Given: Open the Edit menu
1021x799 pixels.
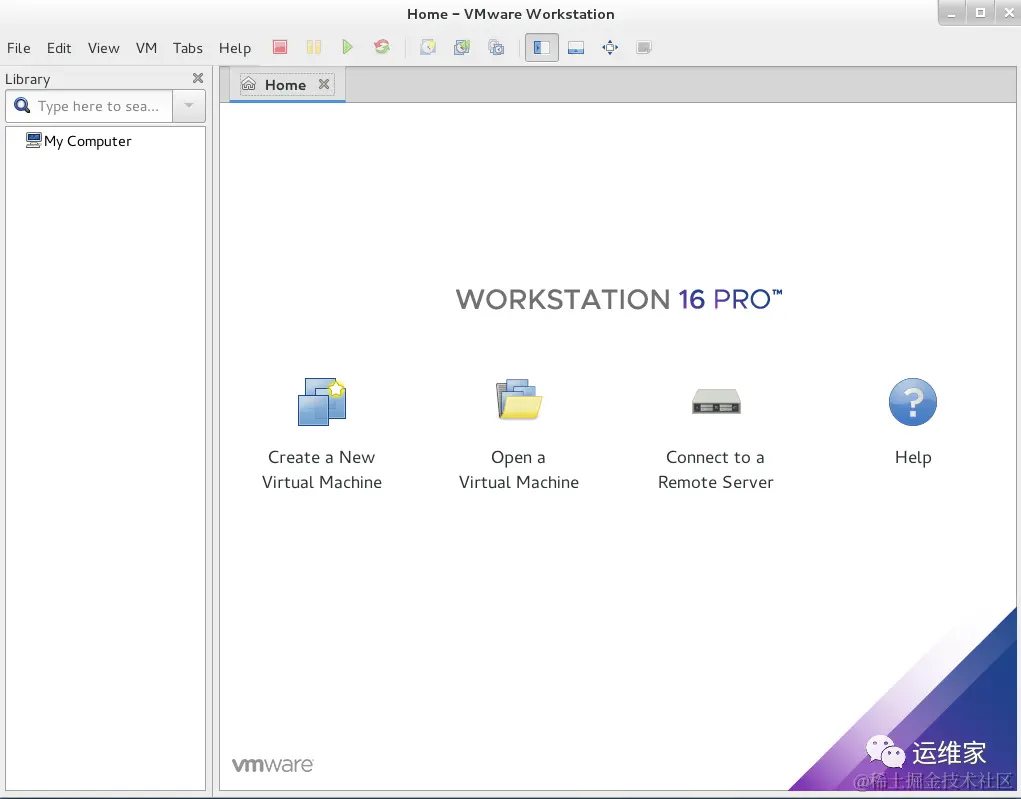Looking at the screenshot, I should tap(59, 48).
